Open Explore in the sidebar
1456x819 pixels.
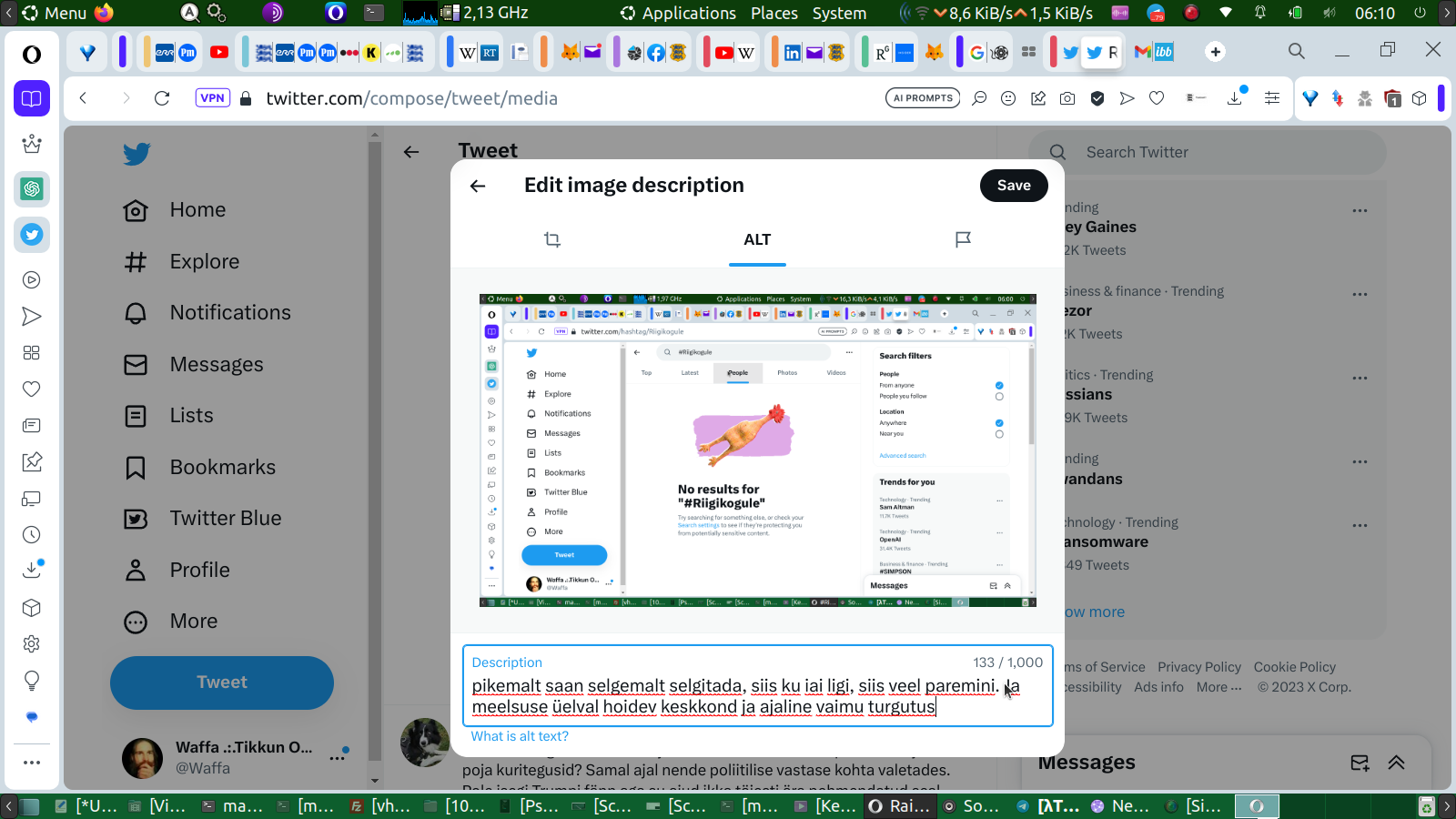[x=181, y=262]
